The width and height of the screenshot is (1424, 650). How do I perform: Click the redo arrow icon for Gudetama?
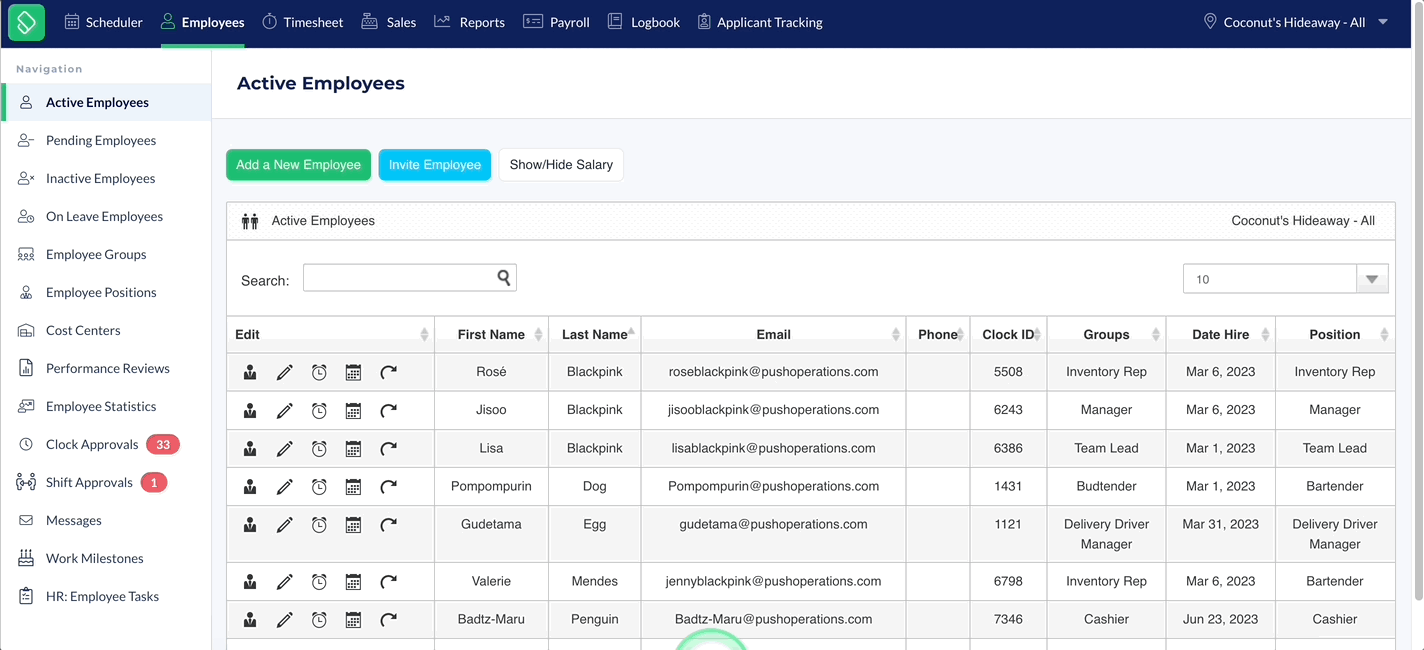[388, 525]
